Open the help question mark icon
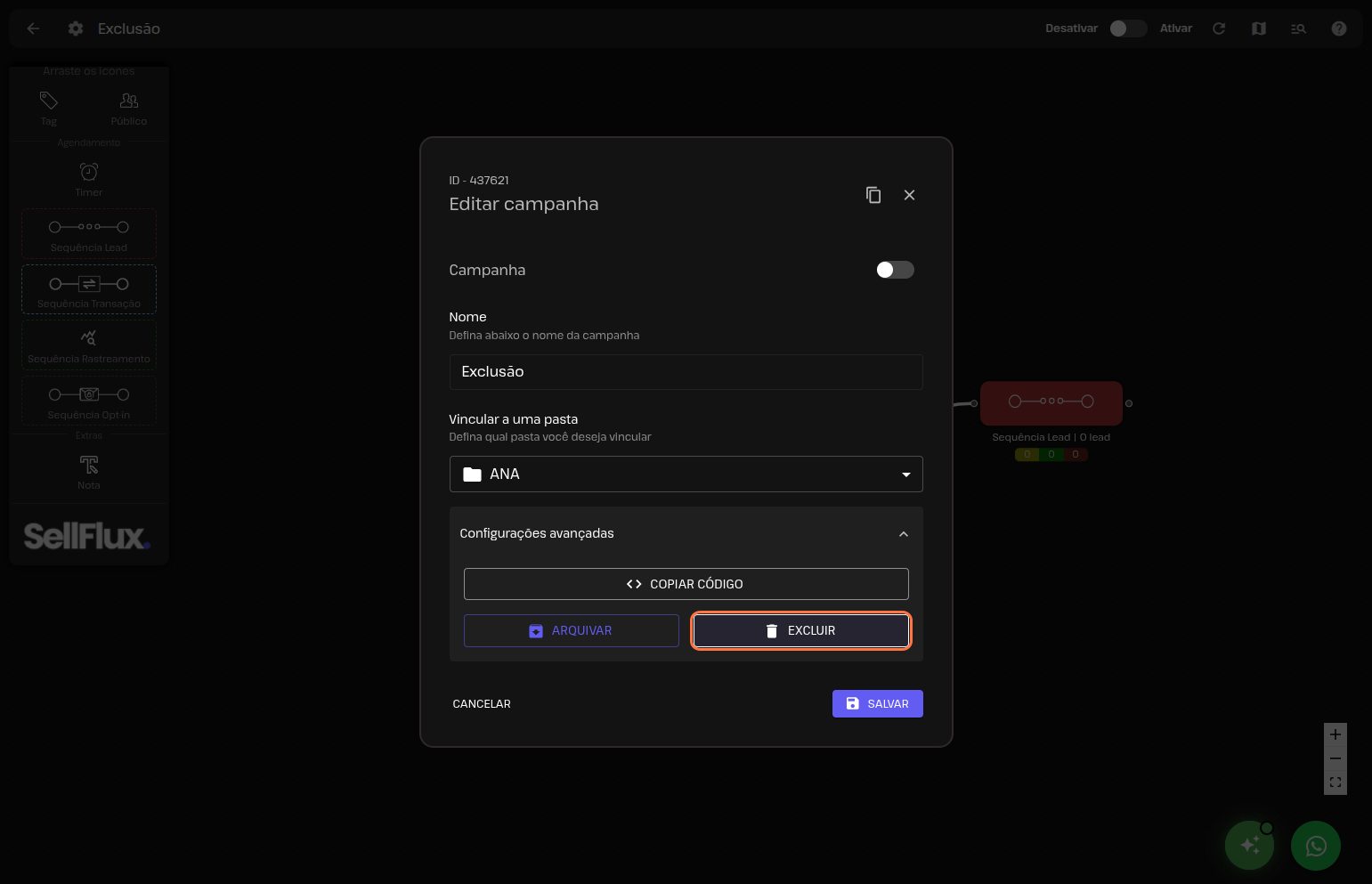The image size is (1372, 884). tap(1338, 28)
